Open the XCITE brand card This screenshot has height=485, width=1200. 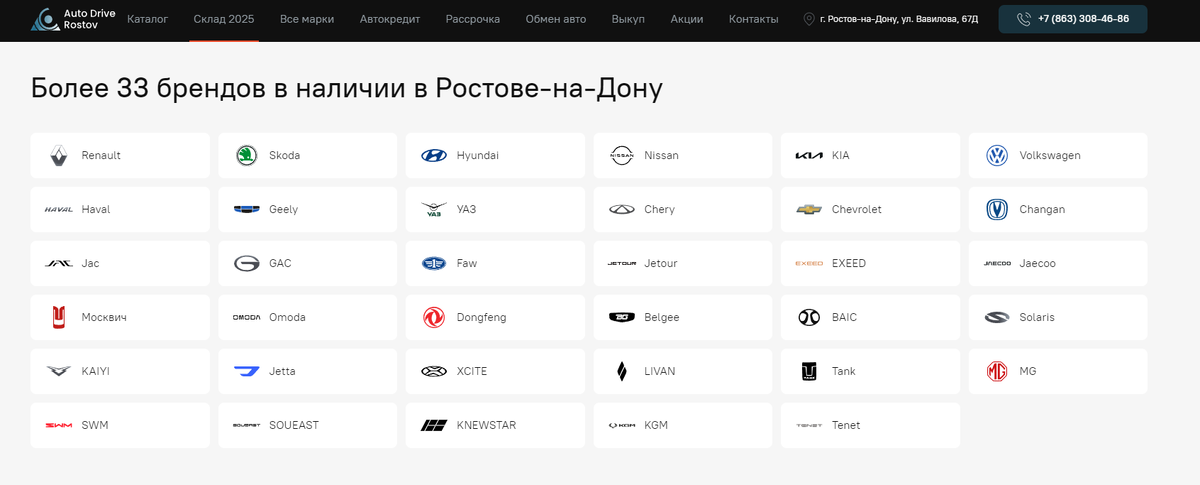495,372
